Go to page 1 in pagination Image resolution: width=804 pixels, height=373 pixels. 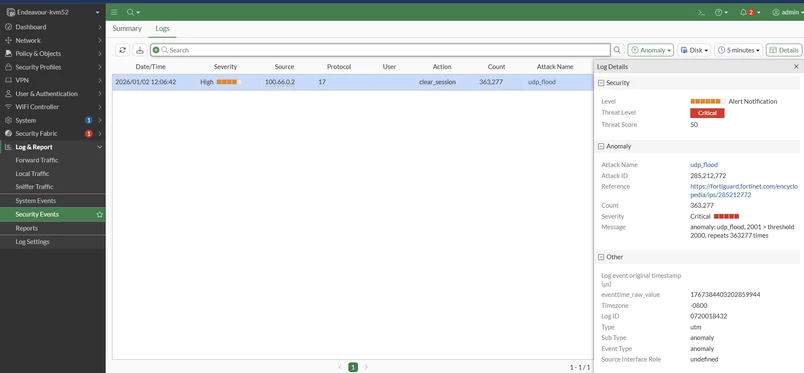pos(353,367)
